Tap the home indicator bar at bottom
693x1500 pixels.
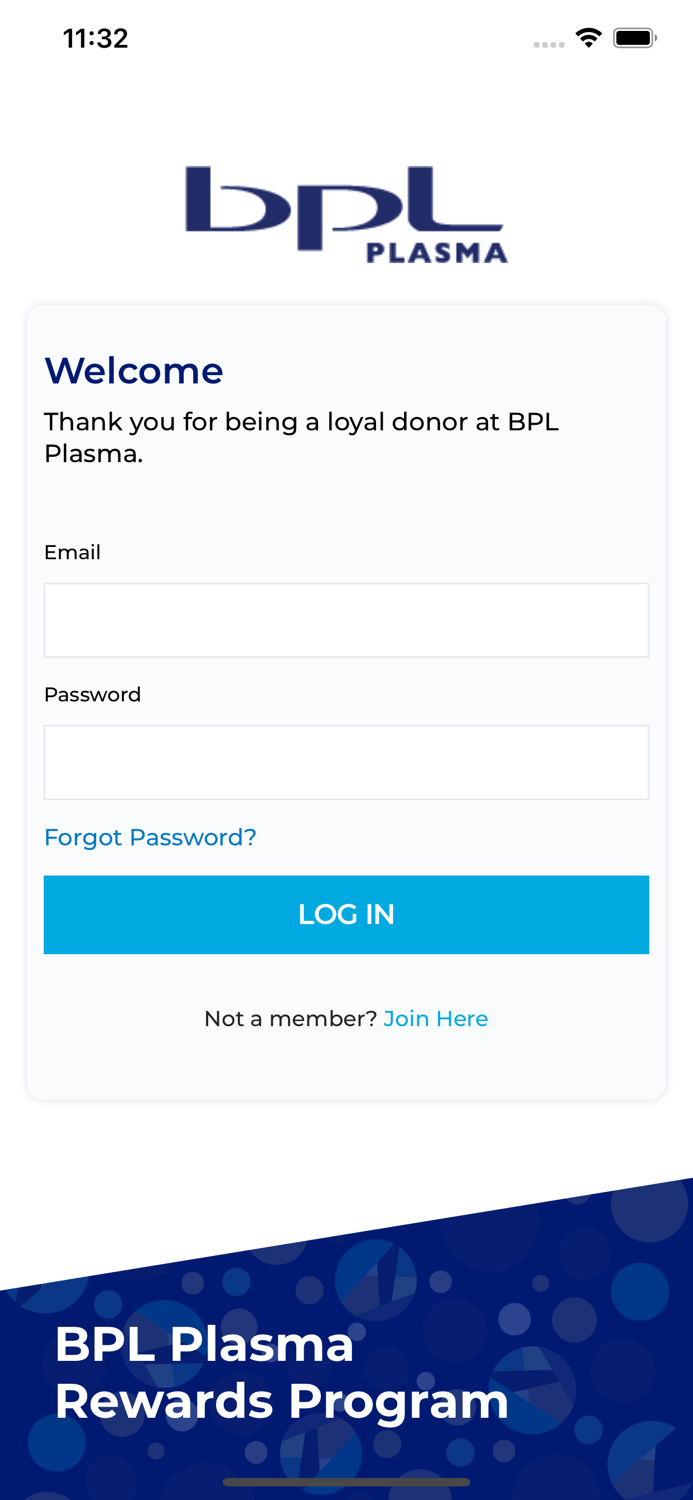point(346,1482)
